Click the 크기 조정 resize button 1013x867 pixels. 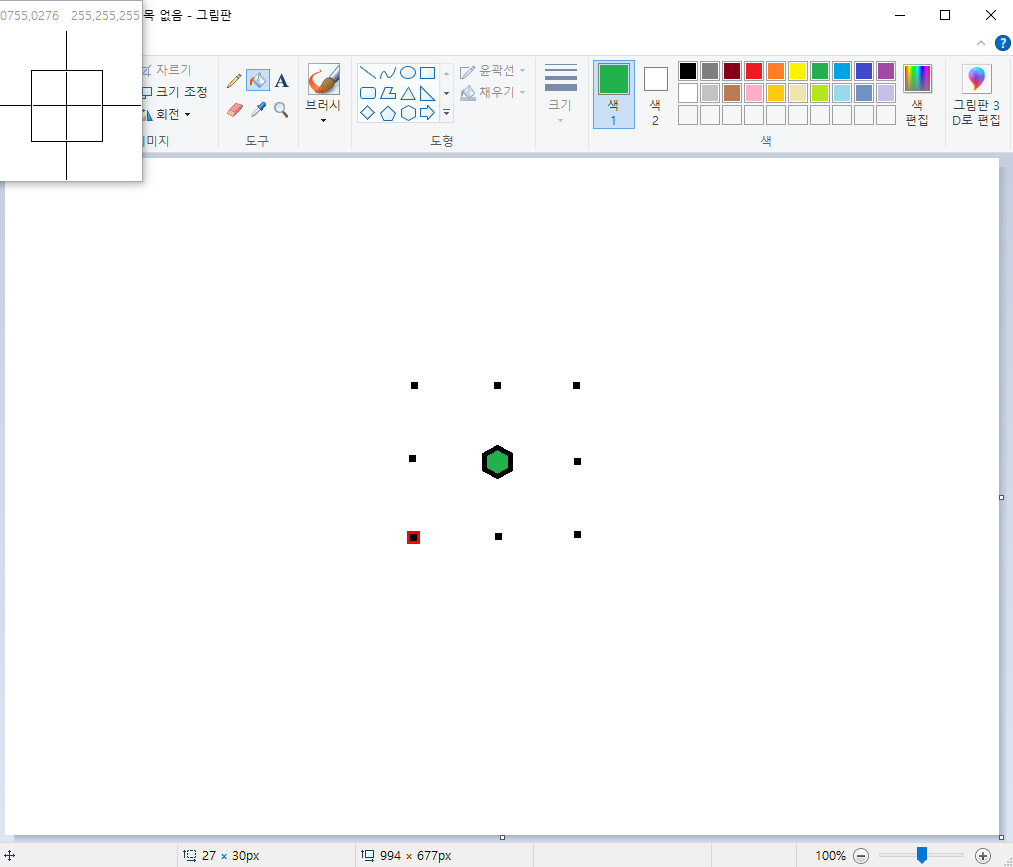pyautogui.click(x=174, y=92)
